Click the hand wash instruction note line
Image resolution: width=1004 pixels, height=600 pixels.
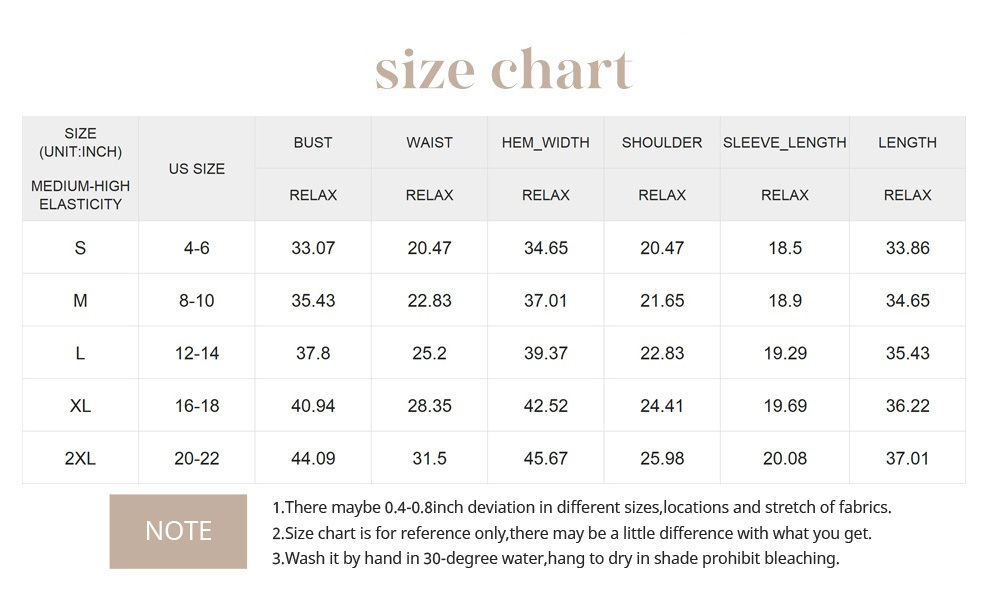[555, 558]
